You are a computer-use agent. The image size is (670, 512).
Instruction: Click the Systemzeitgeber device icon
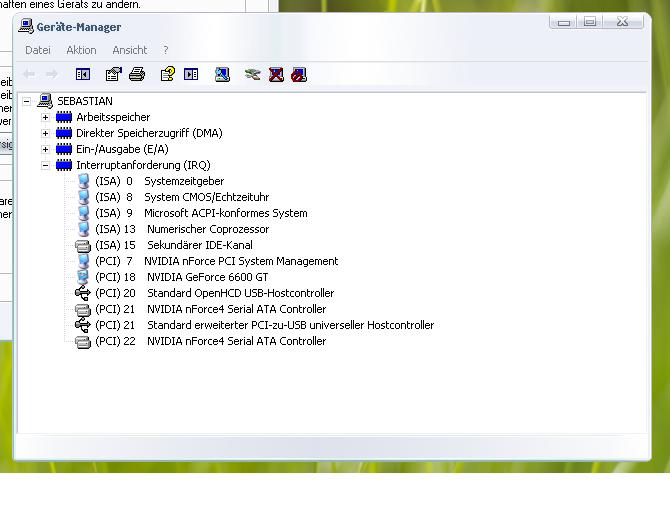pos(84,181)
